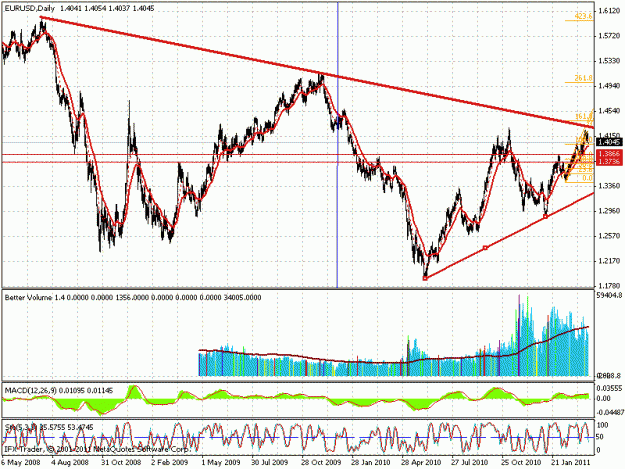This screenshot has width=625, height=469.
Task: Click the 31 Oct 2008 date label
Action: 121,462
